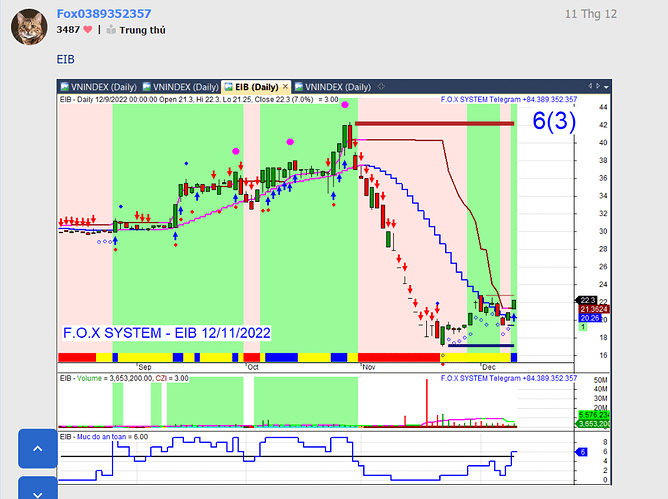Click the Trung thủ rank label
The height and width of the screenshot is (499, 668).
142,30
